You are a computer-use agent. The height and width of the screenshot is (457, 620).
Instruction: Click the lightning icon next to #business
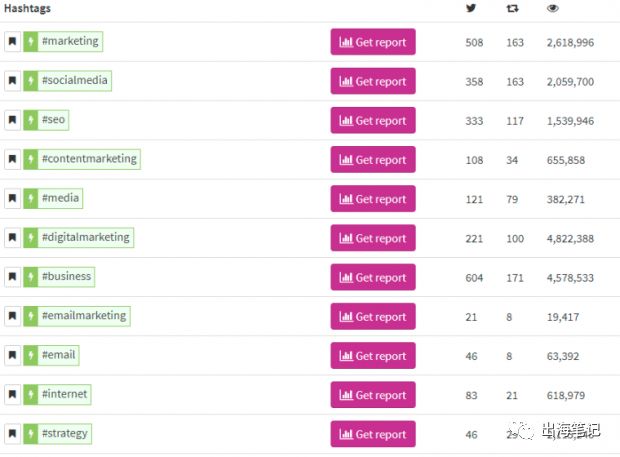(30, 277)
